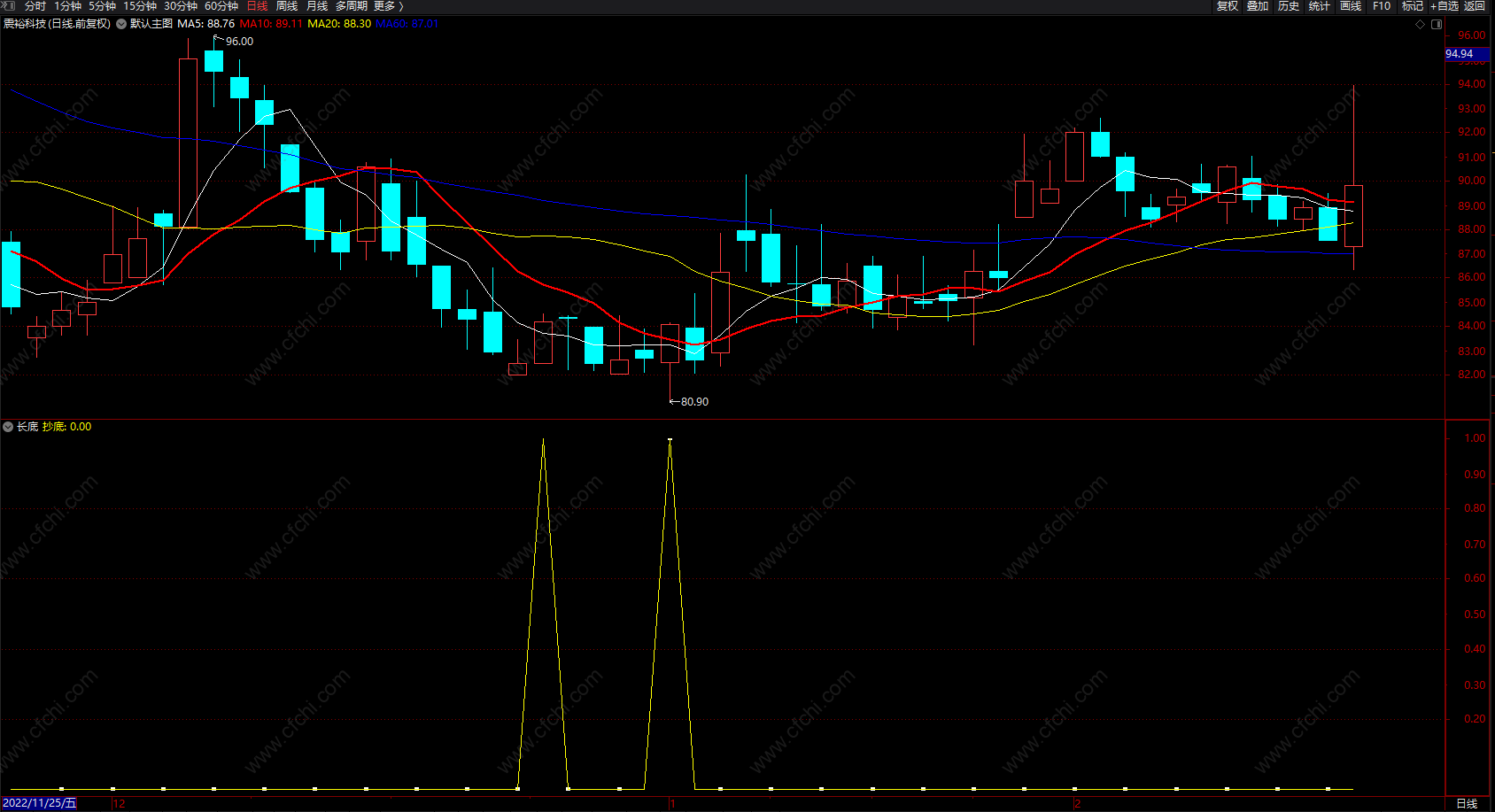
Task: Click the MA10: 89.11 label
Action: tap(271, 24)
